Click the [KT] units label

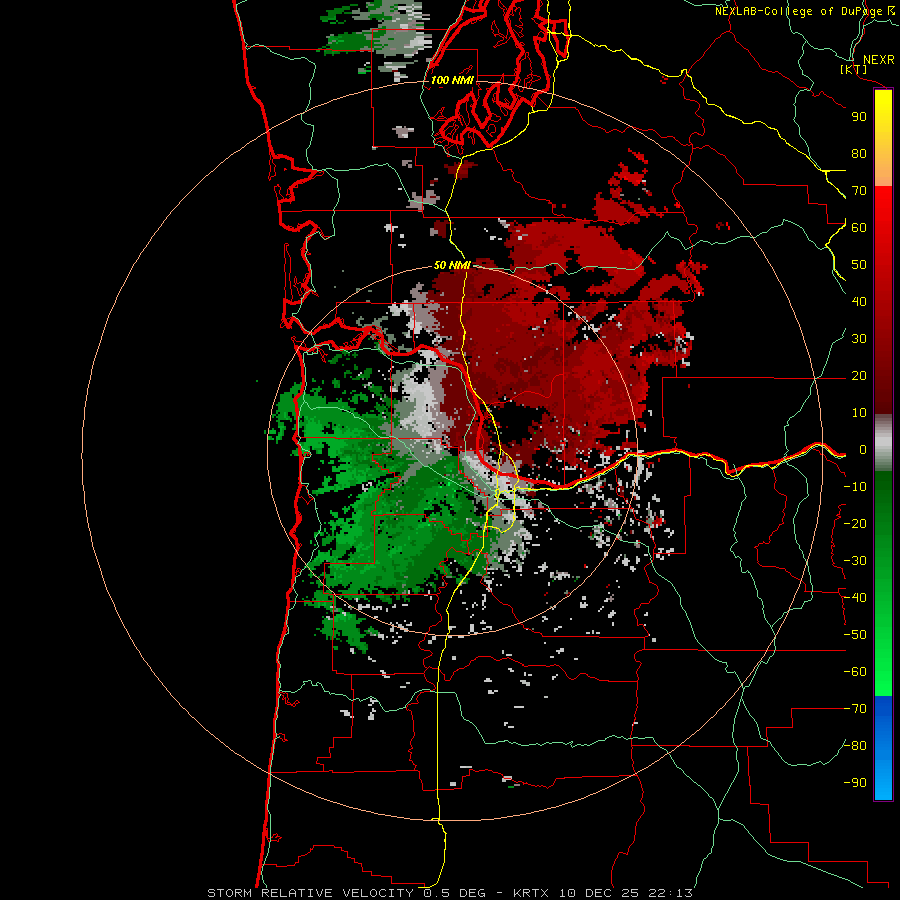tap(854, 69)
